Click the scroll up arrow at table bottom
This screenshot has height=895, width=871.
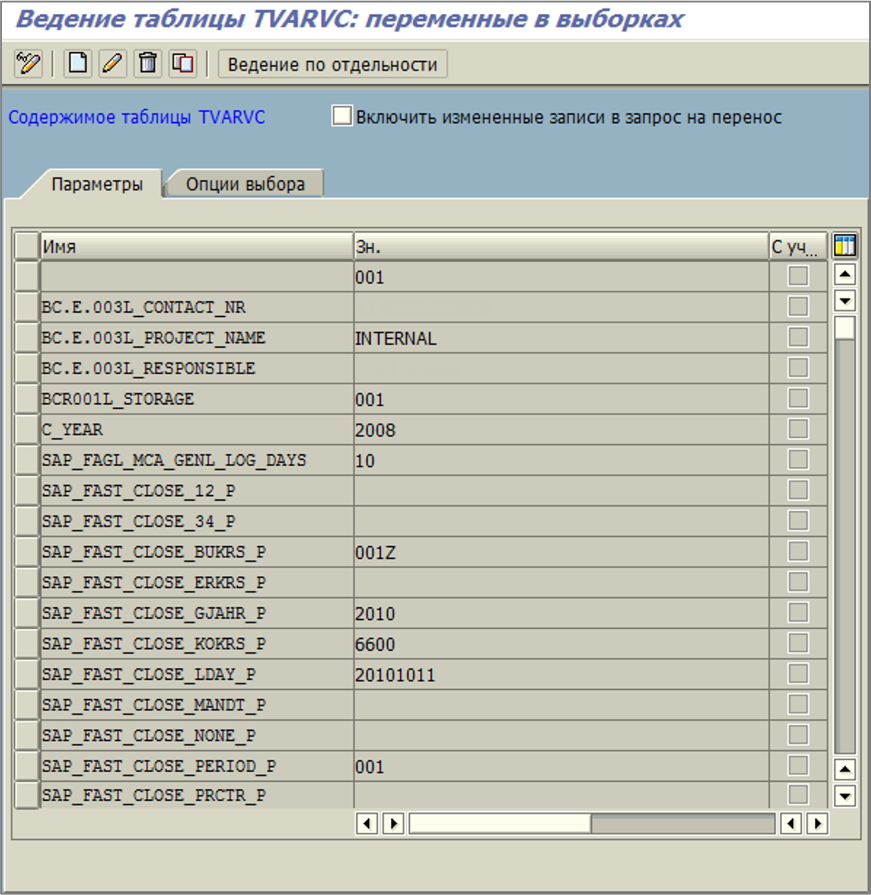tap(845, 769)
